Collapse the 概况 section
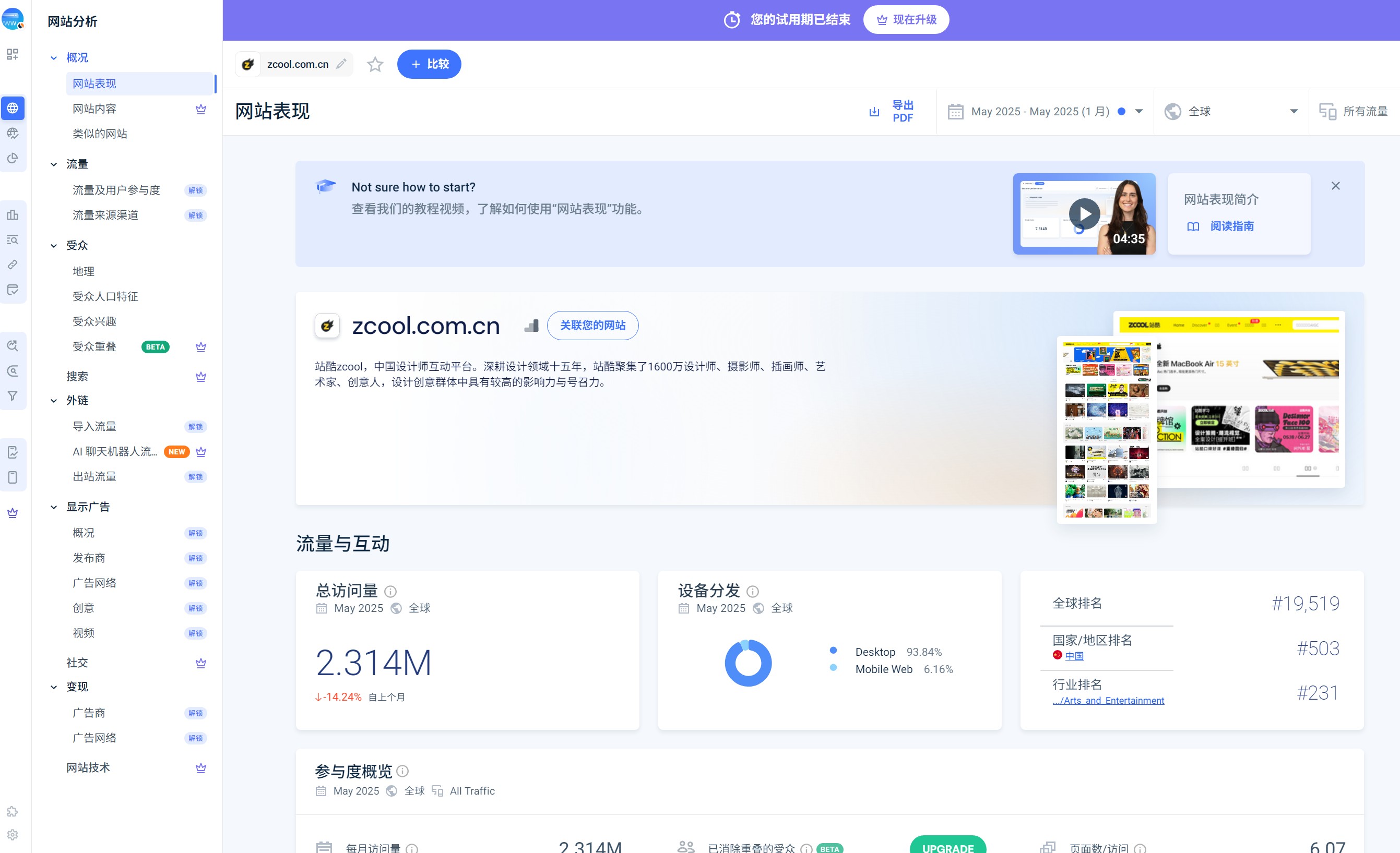Viewport: 1400px width, 853px height. pos(53,58)
